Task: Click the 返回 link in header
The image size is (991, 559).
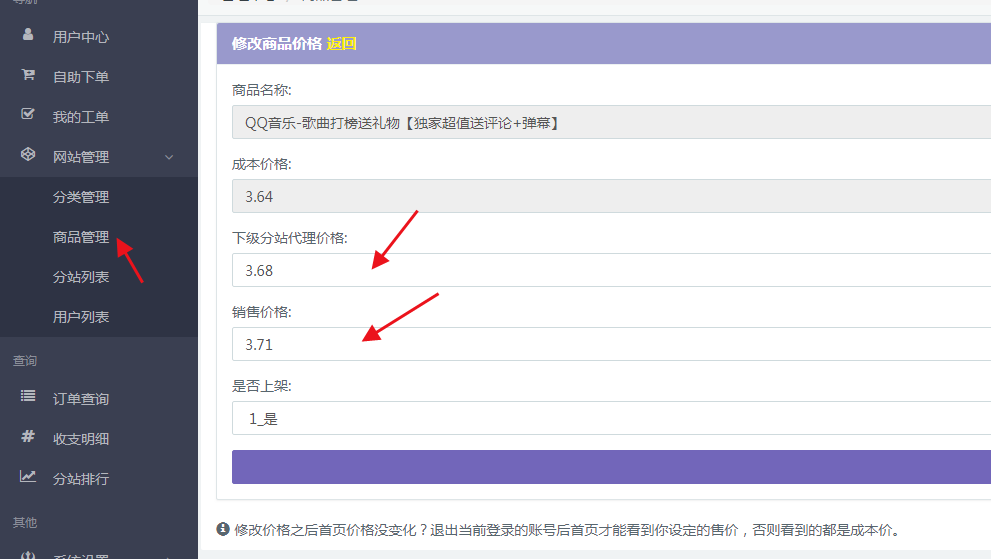Action: click(341, 44)
